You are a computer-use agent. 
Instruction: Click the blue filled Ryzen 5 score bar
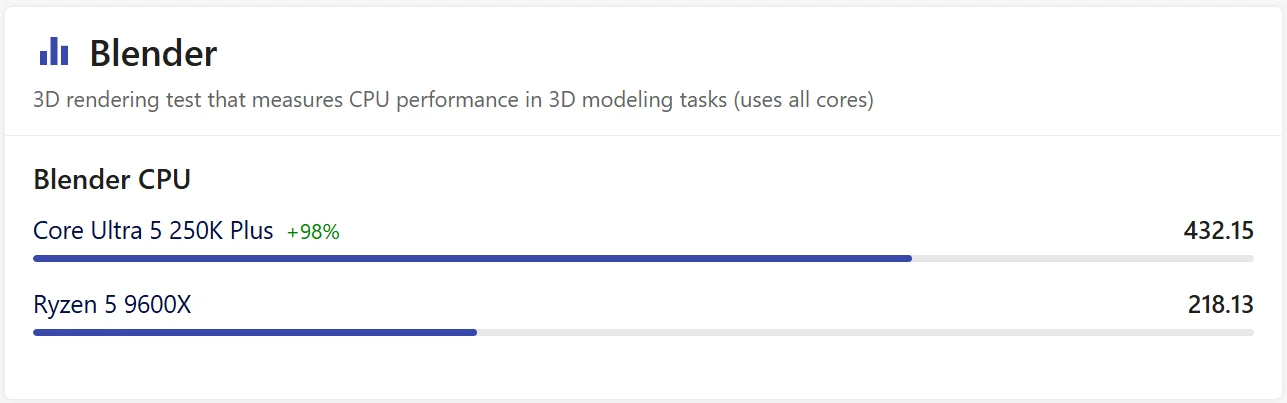(x=255, y=332)
